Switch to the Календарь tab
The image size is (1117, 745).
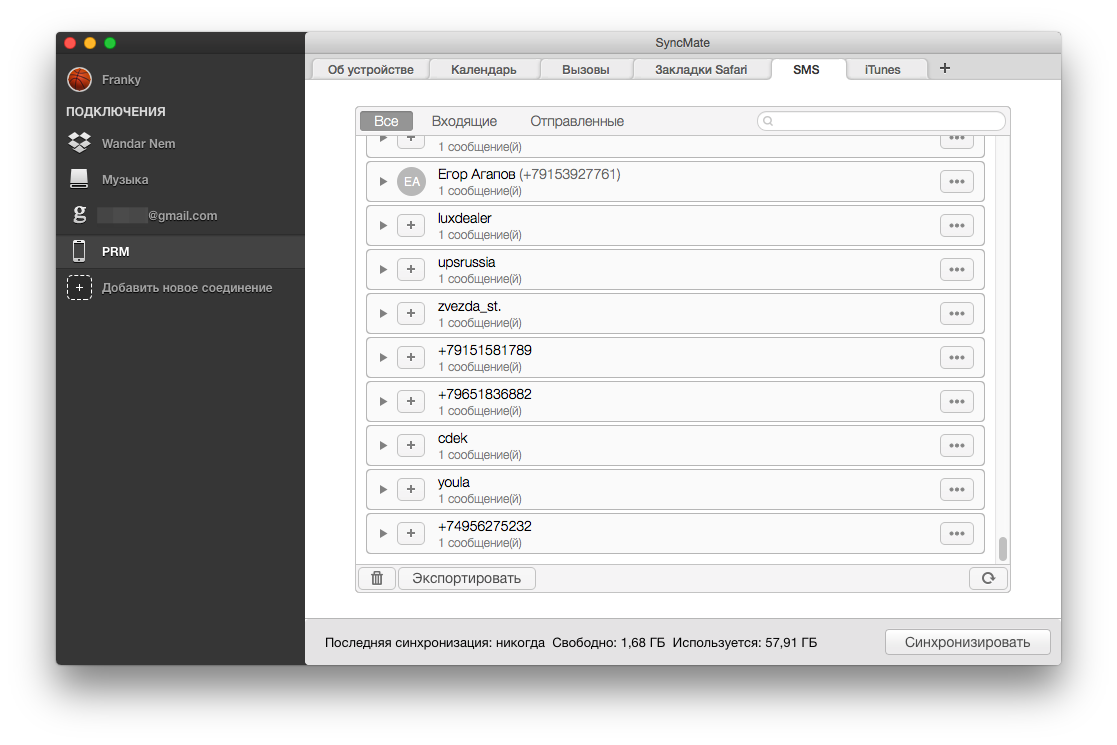click(x=484, y=69)
